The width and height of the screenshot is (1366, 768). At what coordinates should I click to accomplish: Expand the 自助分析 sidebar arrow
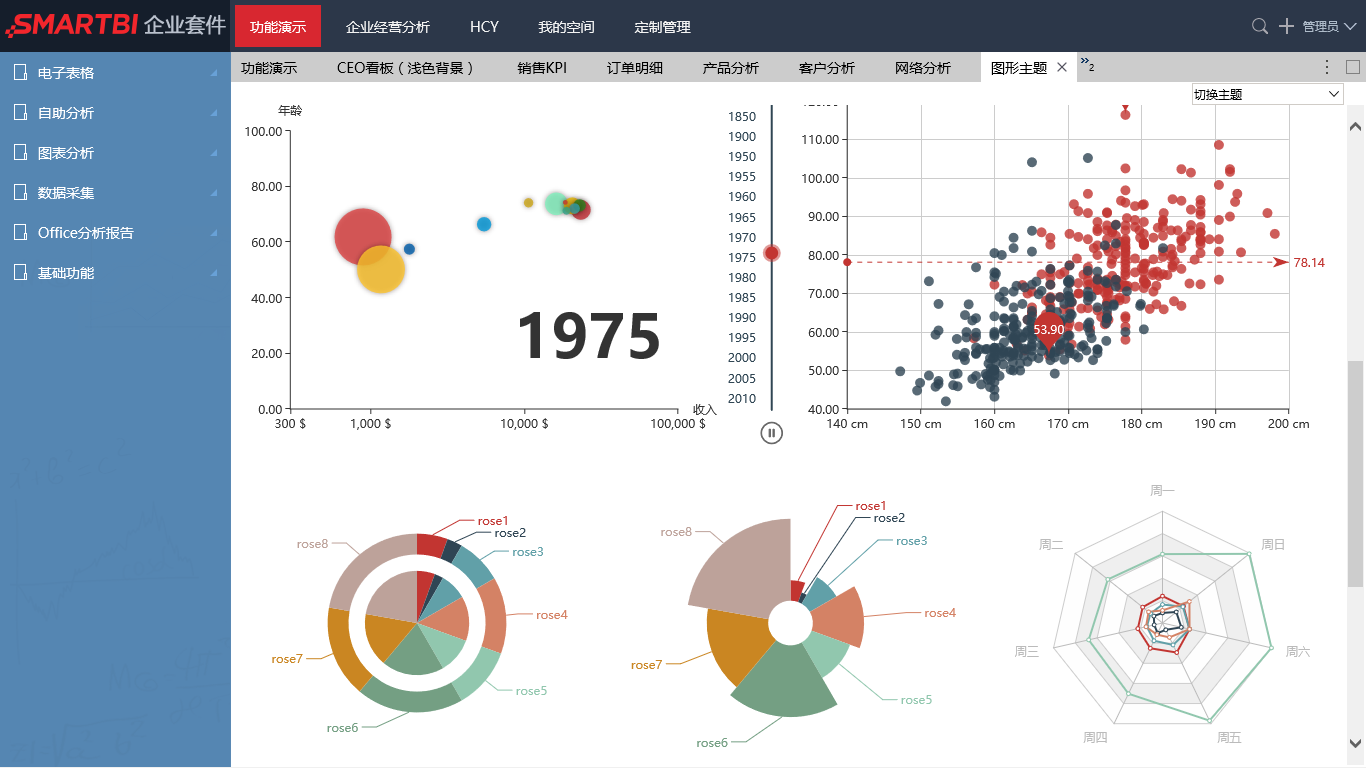point(214,113)
